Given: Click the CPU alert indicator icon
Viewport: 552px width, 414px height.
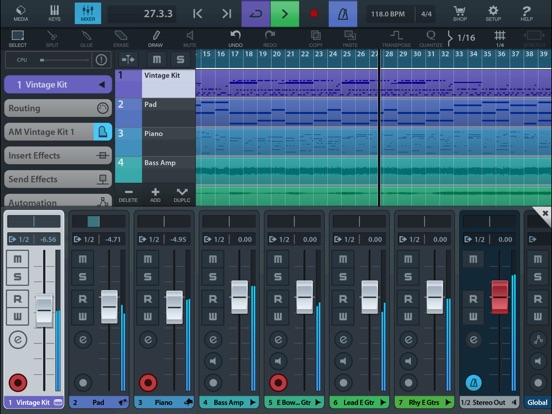Looking at the screenshot, I should coord(101,60).
